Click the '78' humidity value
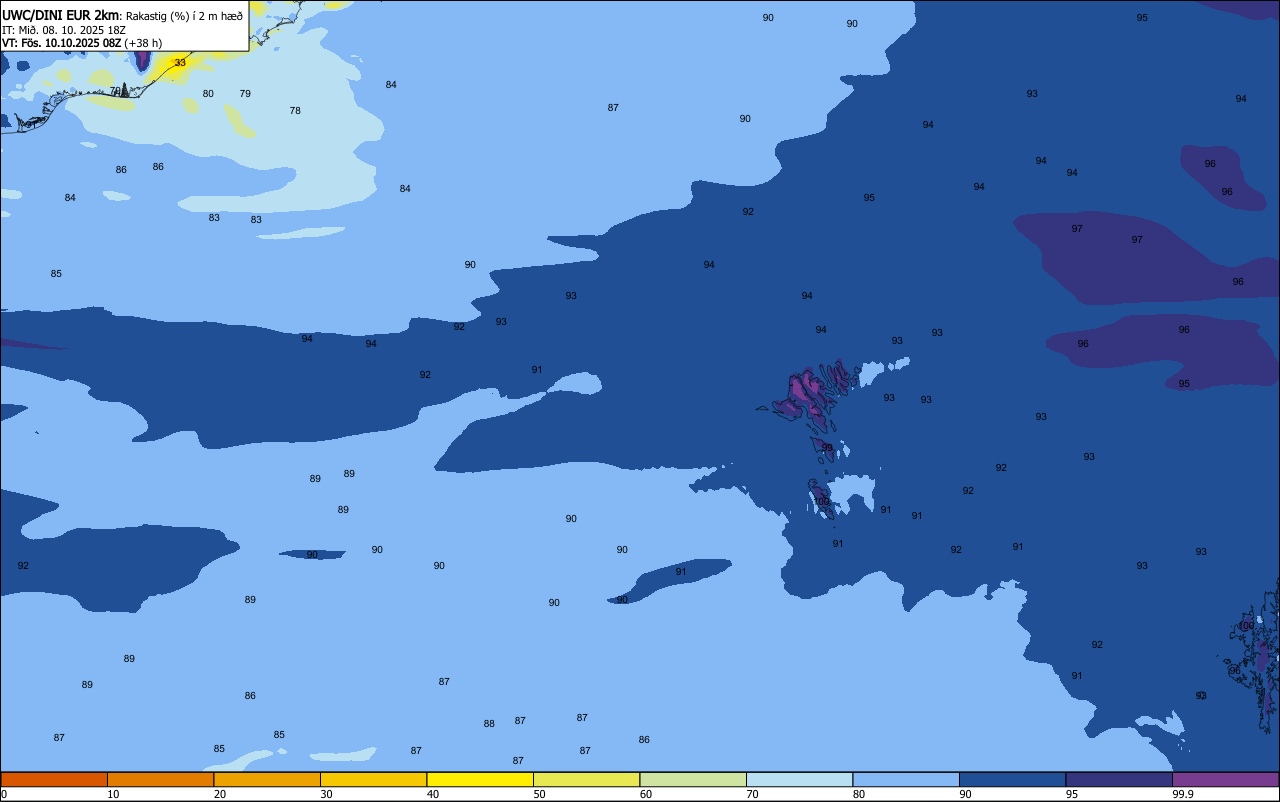Viewport: 1280px width, 802px height. point(295,111)
